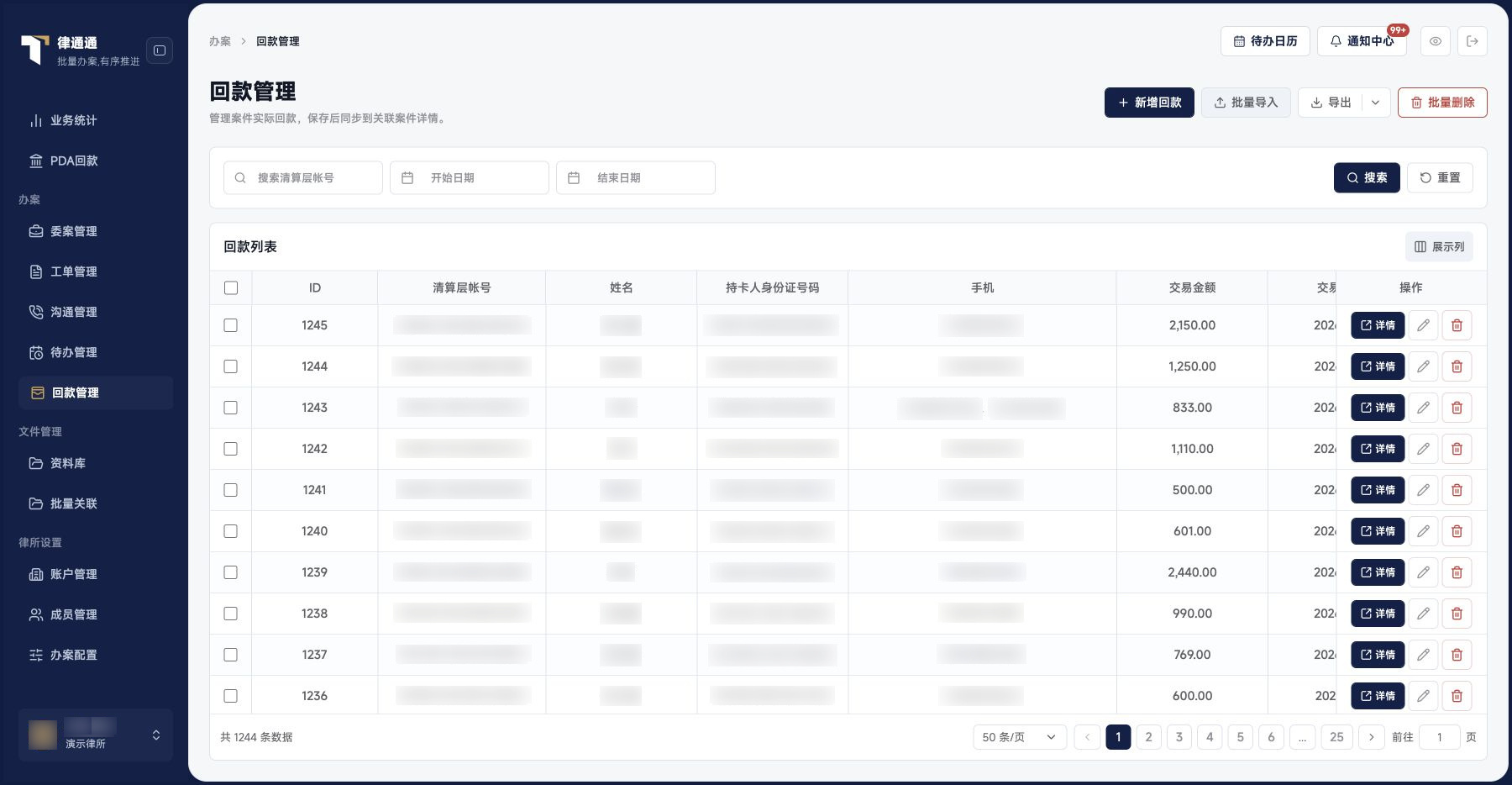Check the box for row 1243
The height and width of the screenshot is (785, 1512).
231,408
